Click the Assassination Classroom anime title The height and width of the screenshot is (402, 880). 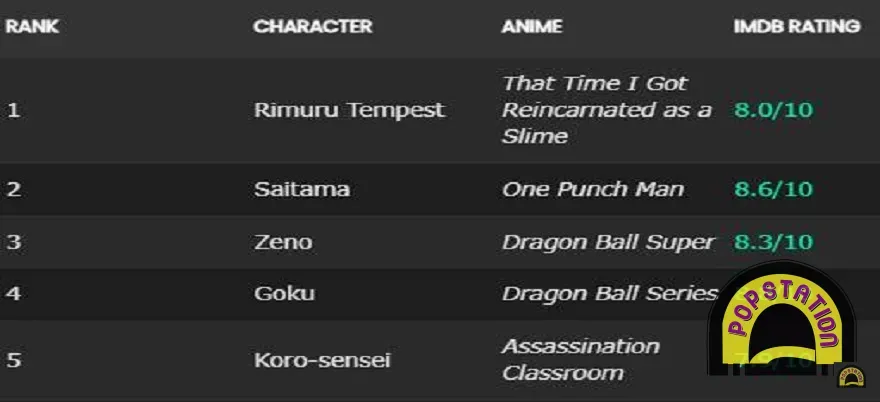(x=580, y=360)
